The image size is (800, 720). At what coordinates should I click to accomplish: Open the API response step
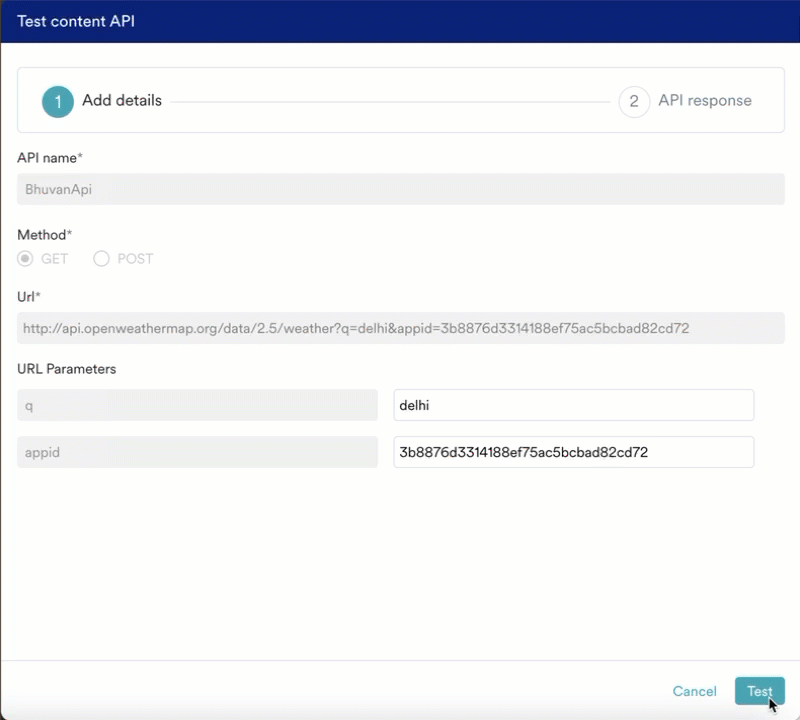click(x=704, y=100)
